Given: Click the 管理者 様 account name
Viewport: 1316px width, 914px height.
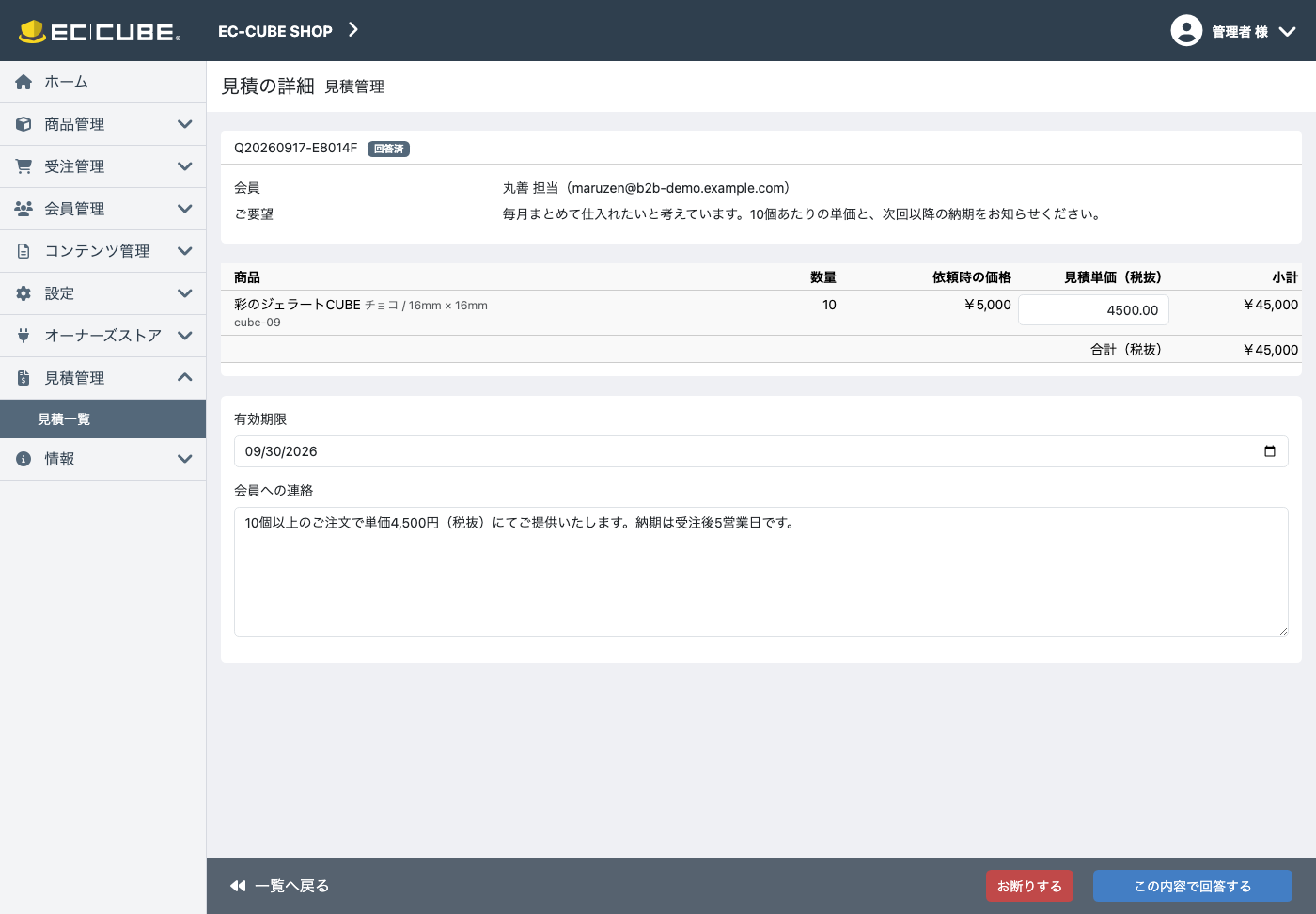Looking at the screenshot, I should (1240, 32).
